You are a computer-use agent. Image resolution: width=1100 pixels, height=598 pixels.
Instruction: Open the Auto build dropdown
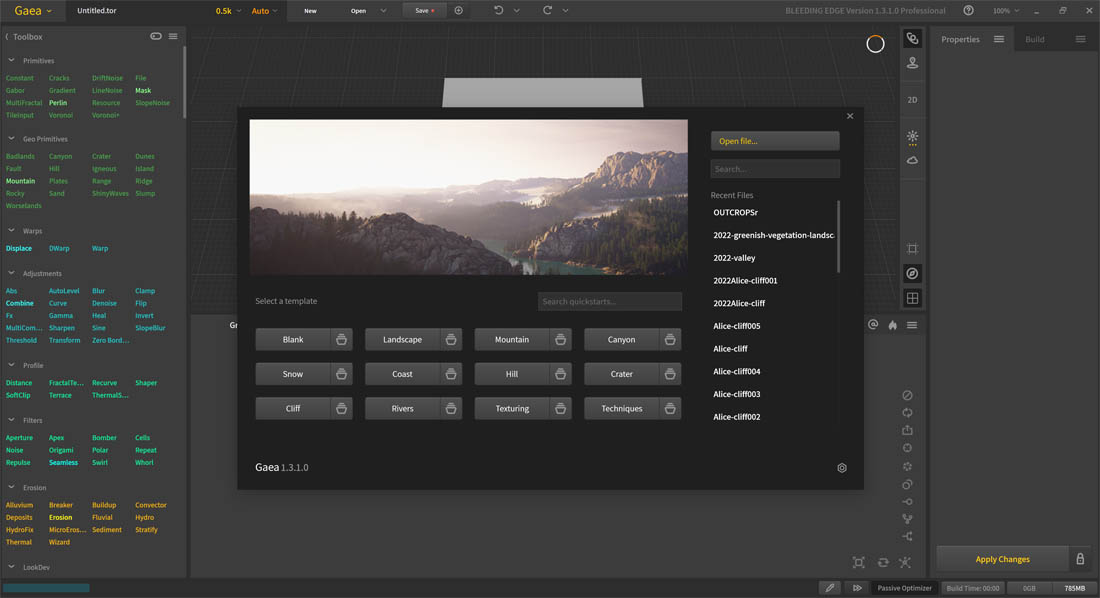[264, 11]
